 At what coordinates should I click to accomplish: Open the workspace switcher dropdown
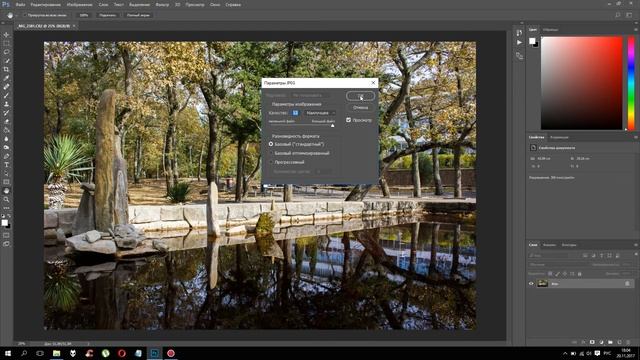(629, 15)
